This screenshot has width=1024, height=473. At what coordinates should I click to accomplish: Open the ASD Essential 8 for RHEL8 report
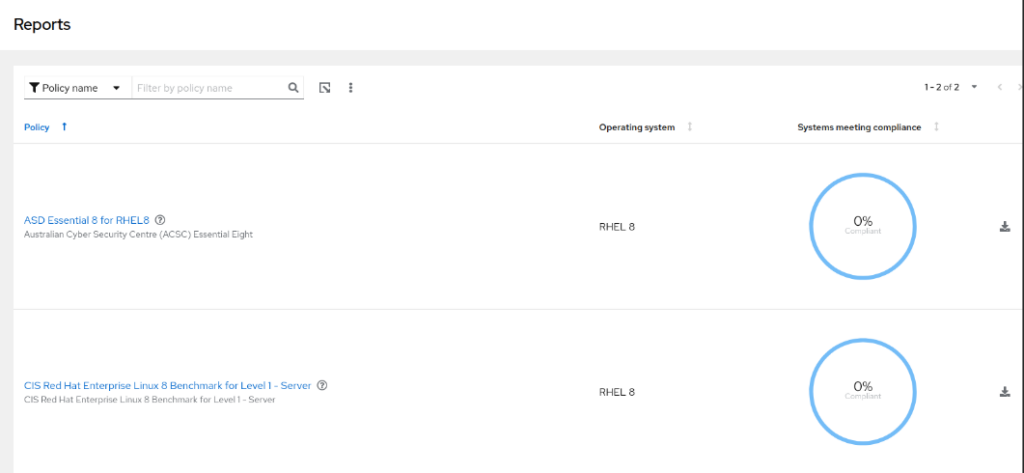86,220
